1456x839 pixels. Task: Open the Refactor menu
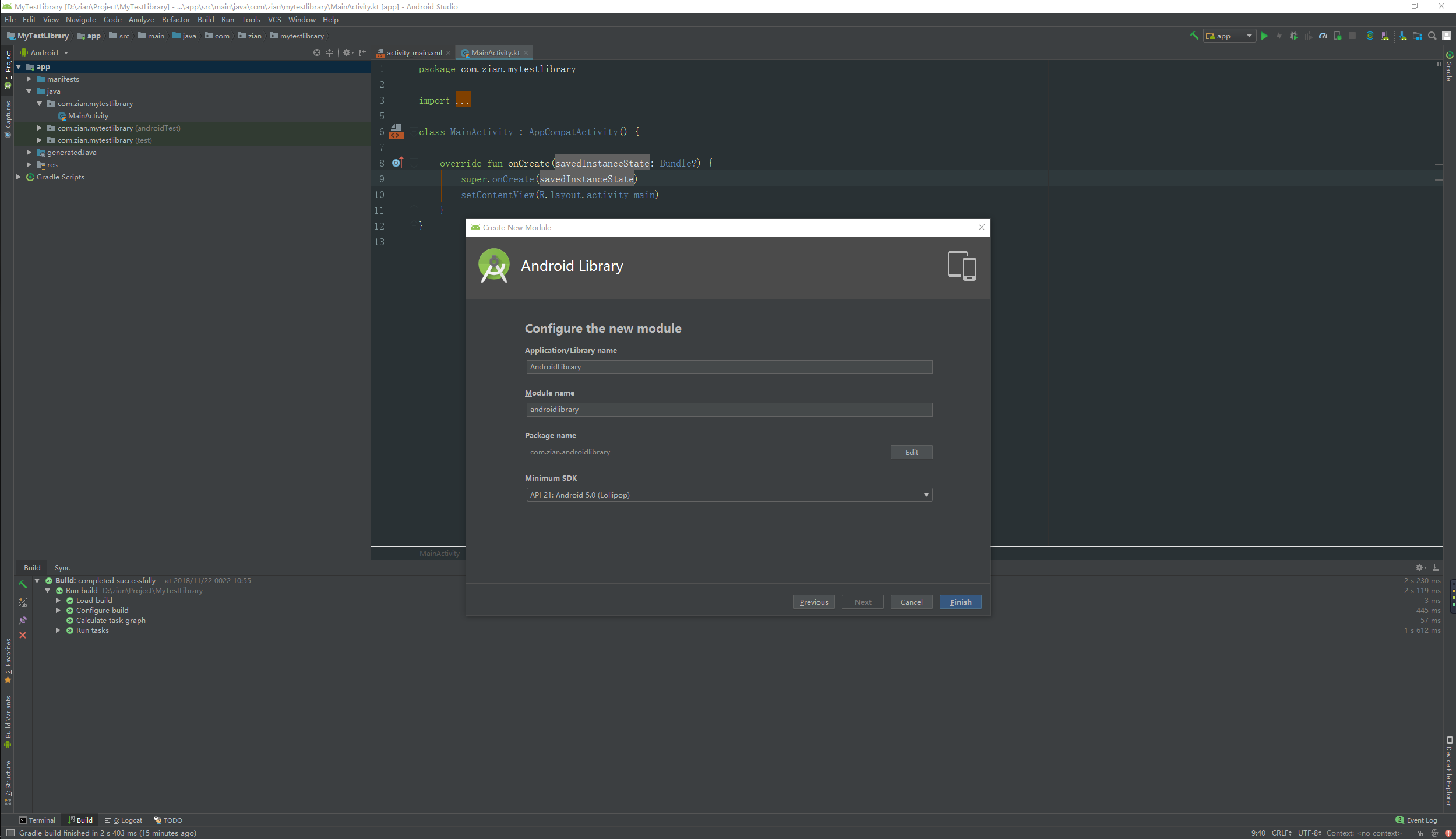pos(176,20)
